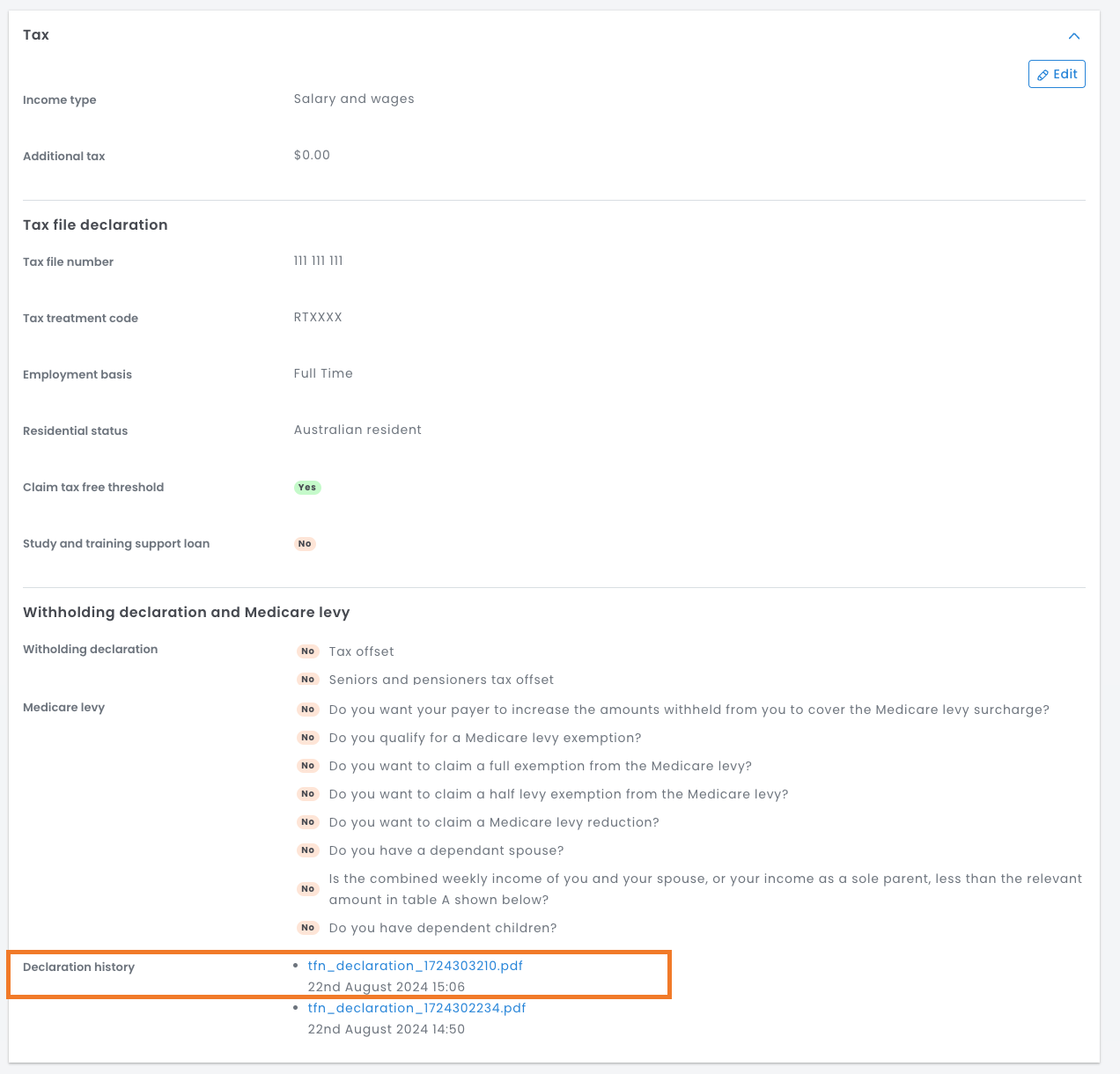Click No badge for dependent children question

coord(307,928)
